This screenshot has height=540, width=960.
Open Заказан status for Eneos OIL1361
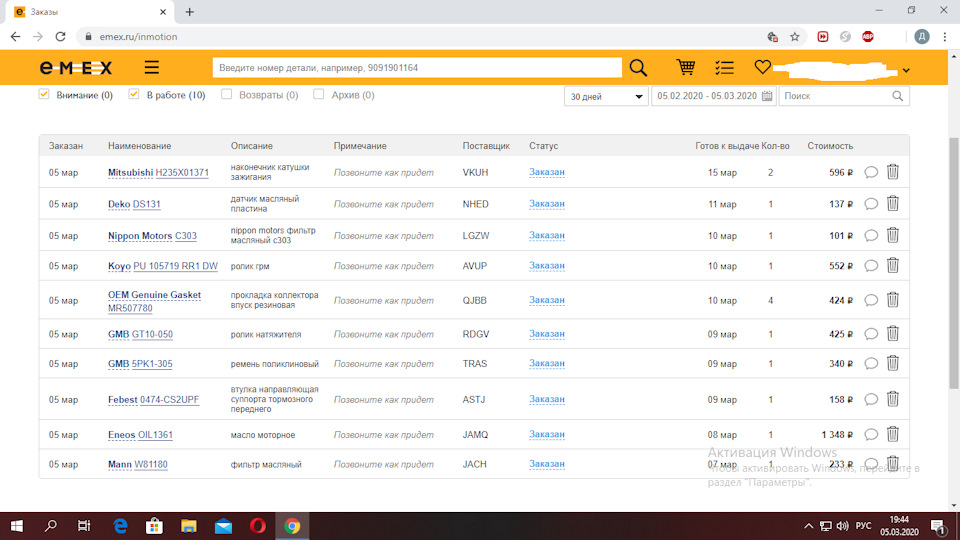coord(547,435)
